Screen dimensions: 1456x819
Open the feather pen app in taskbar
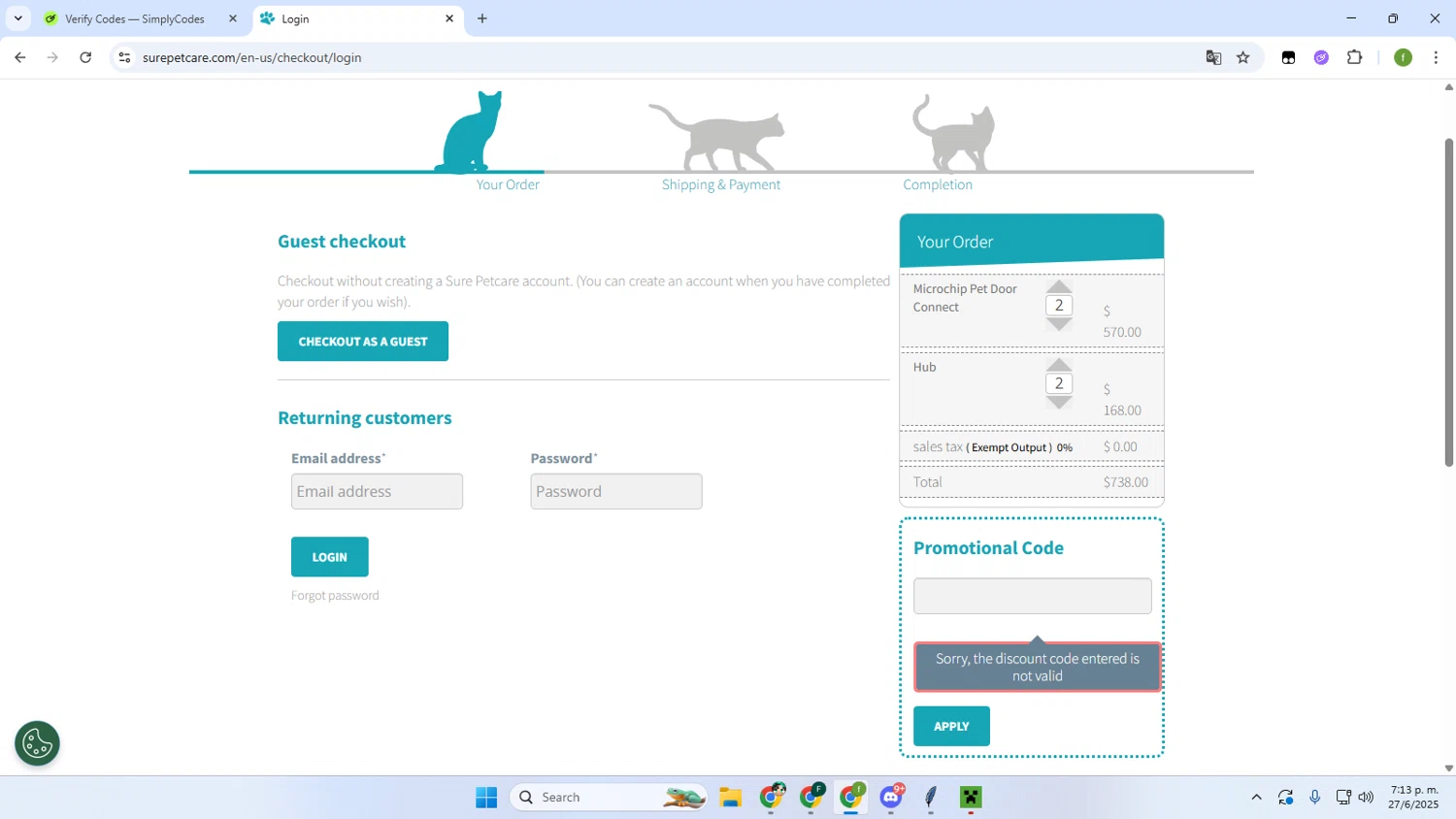click(931, 798)
